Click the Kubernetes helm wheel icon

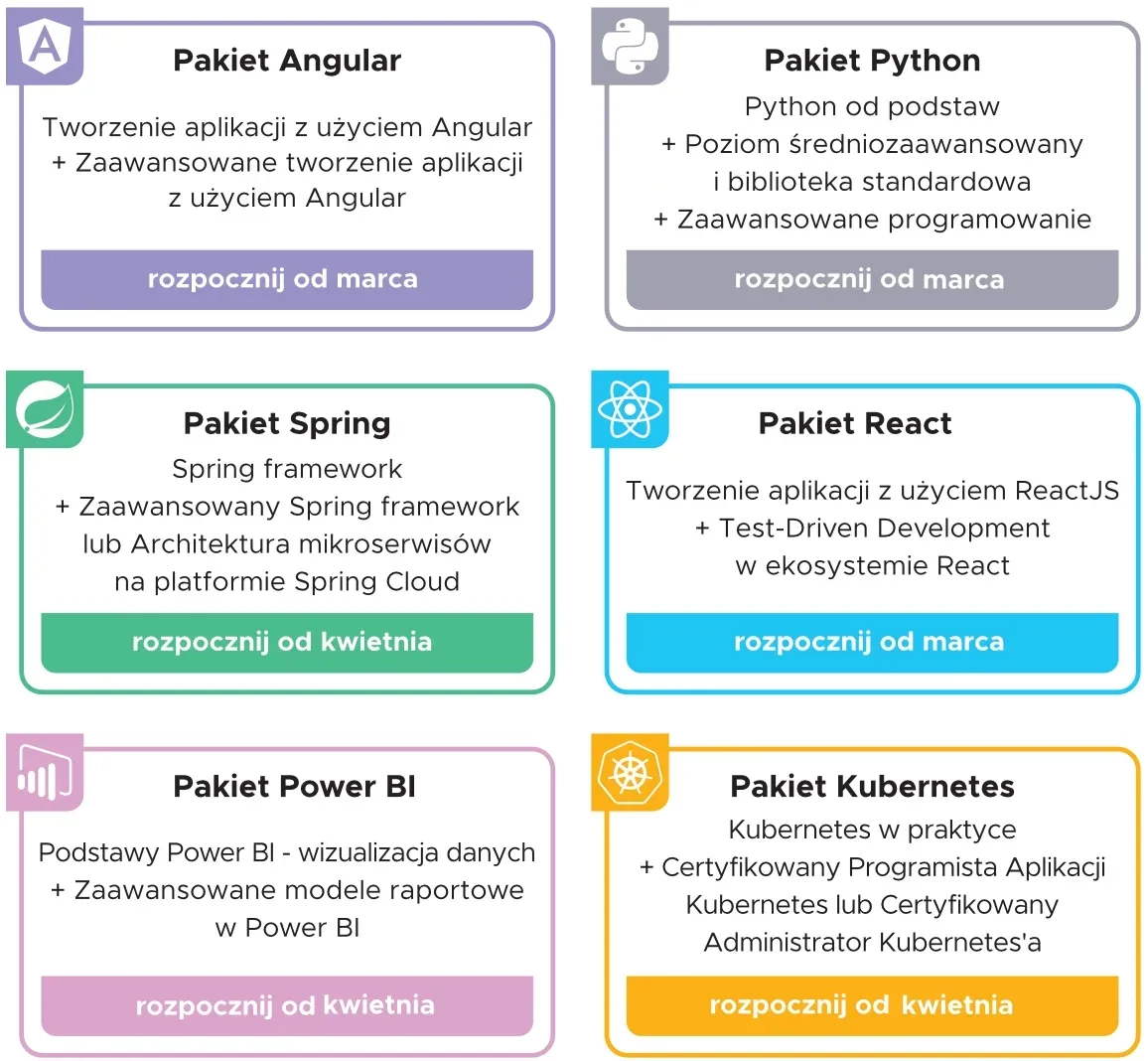630,773
